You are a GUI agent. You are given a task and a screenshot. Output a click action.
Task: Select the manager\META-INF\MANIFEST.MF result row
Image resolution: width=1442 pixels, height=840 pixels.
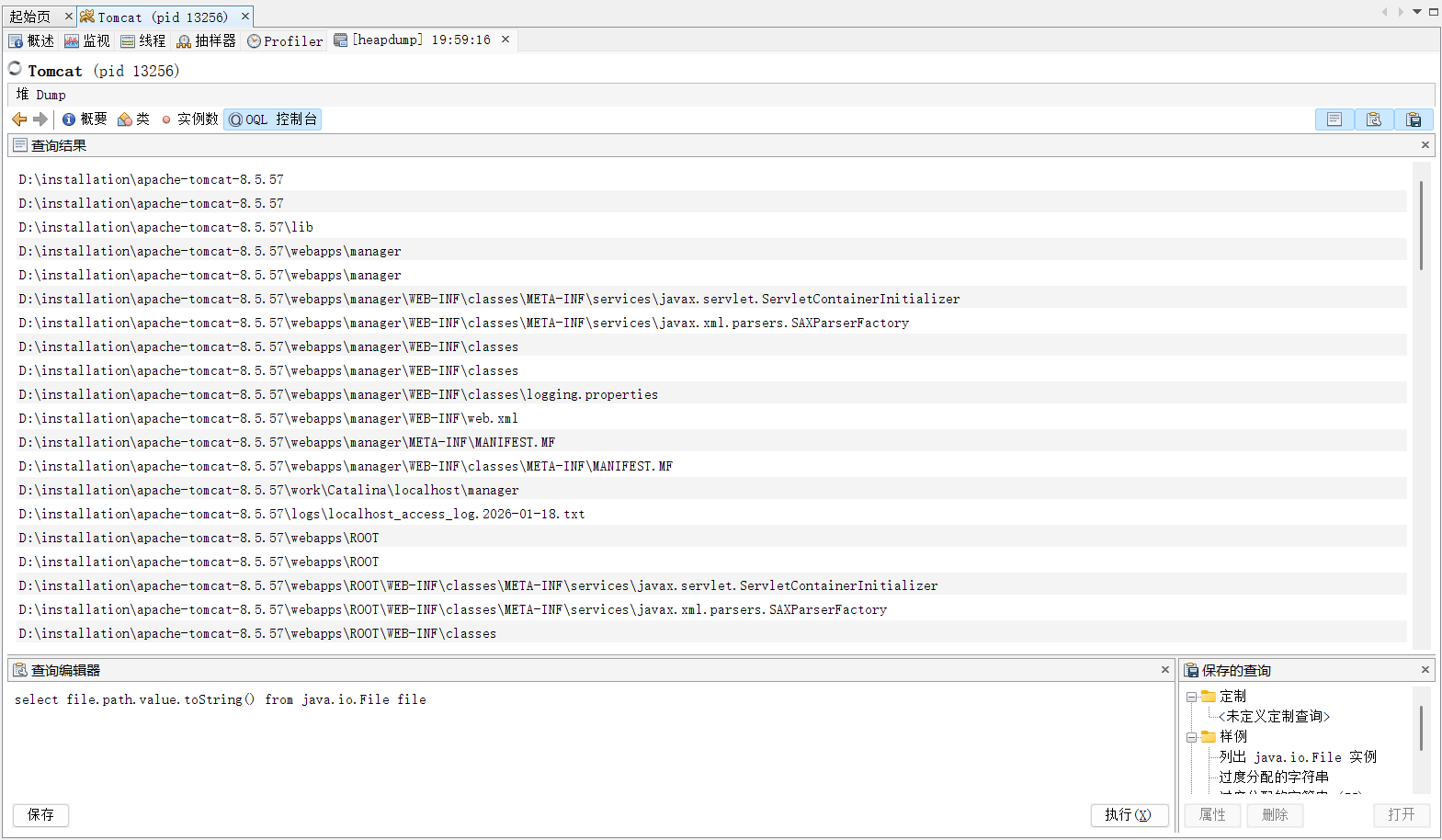coord(711,442)
